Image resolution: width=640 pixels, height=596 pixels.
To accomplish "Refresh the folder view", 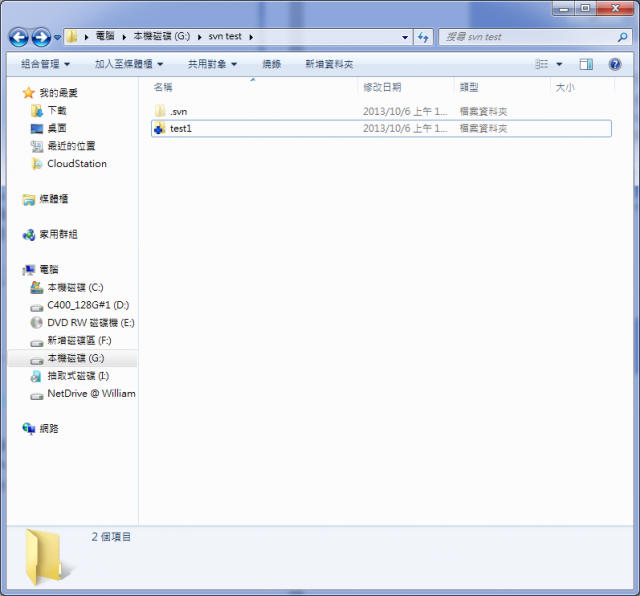I will coord(423,37).
